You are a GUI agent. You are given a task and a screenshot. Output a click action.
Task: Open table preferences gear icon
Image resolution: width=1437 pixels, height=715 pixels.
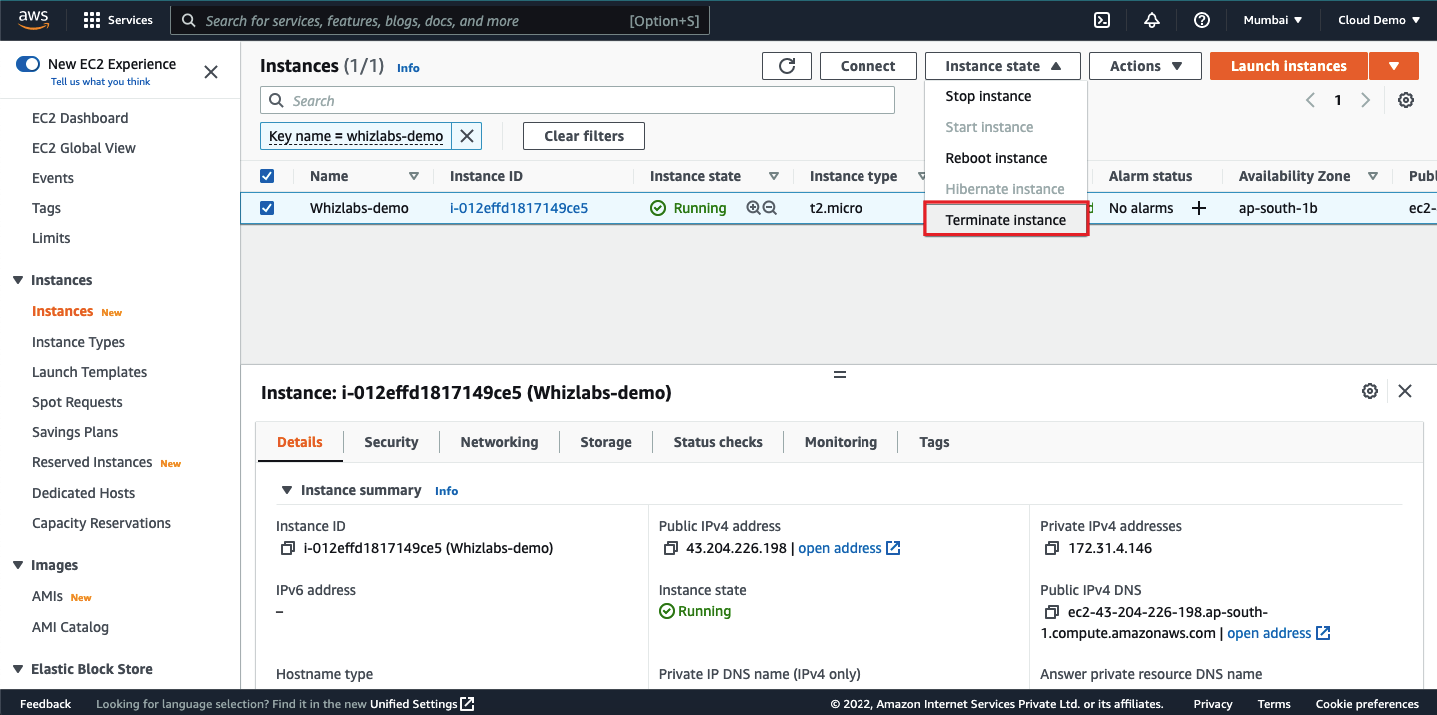pos(1406,100)
